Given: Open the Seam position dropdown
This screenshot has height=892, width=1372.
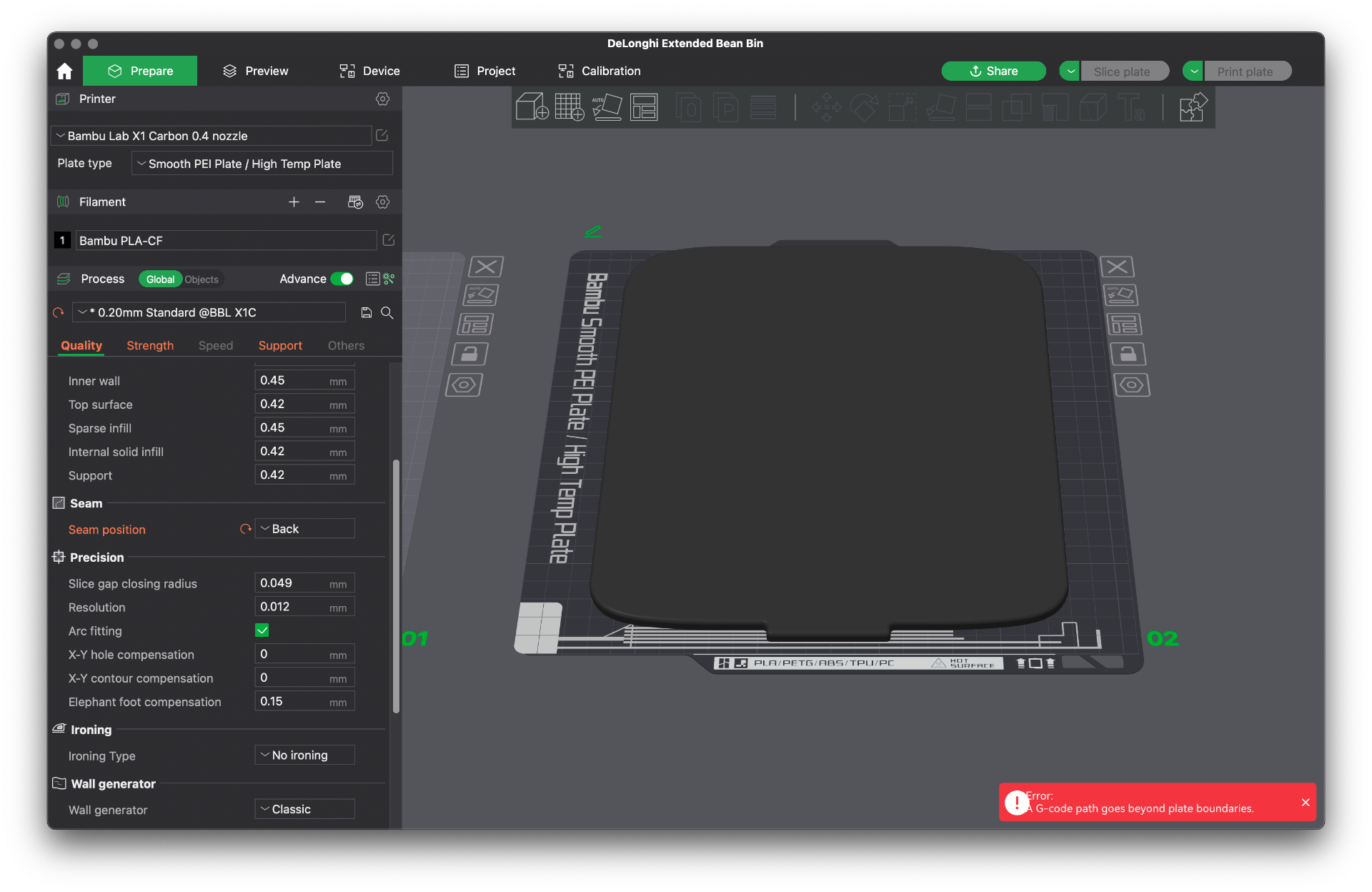Looking at the screenshot, I should (x=305, y=529).
